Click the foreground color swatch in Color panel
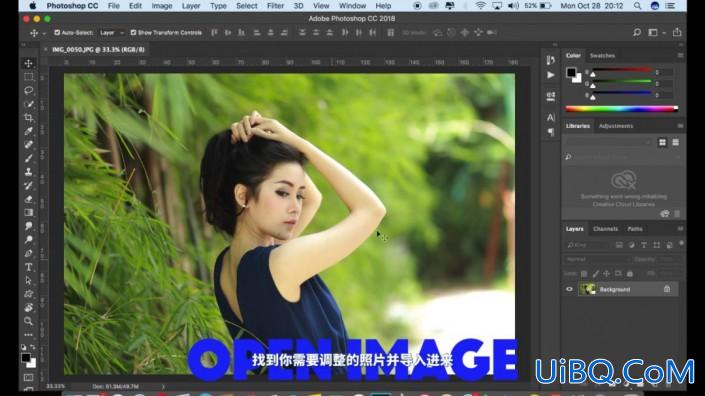 571,72
